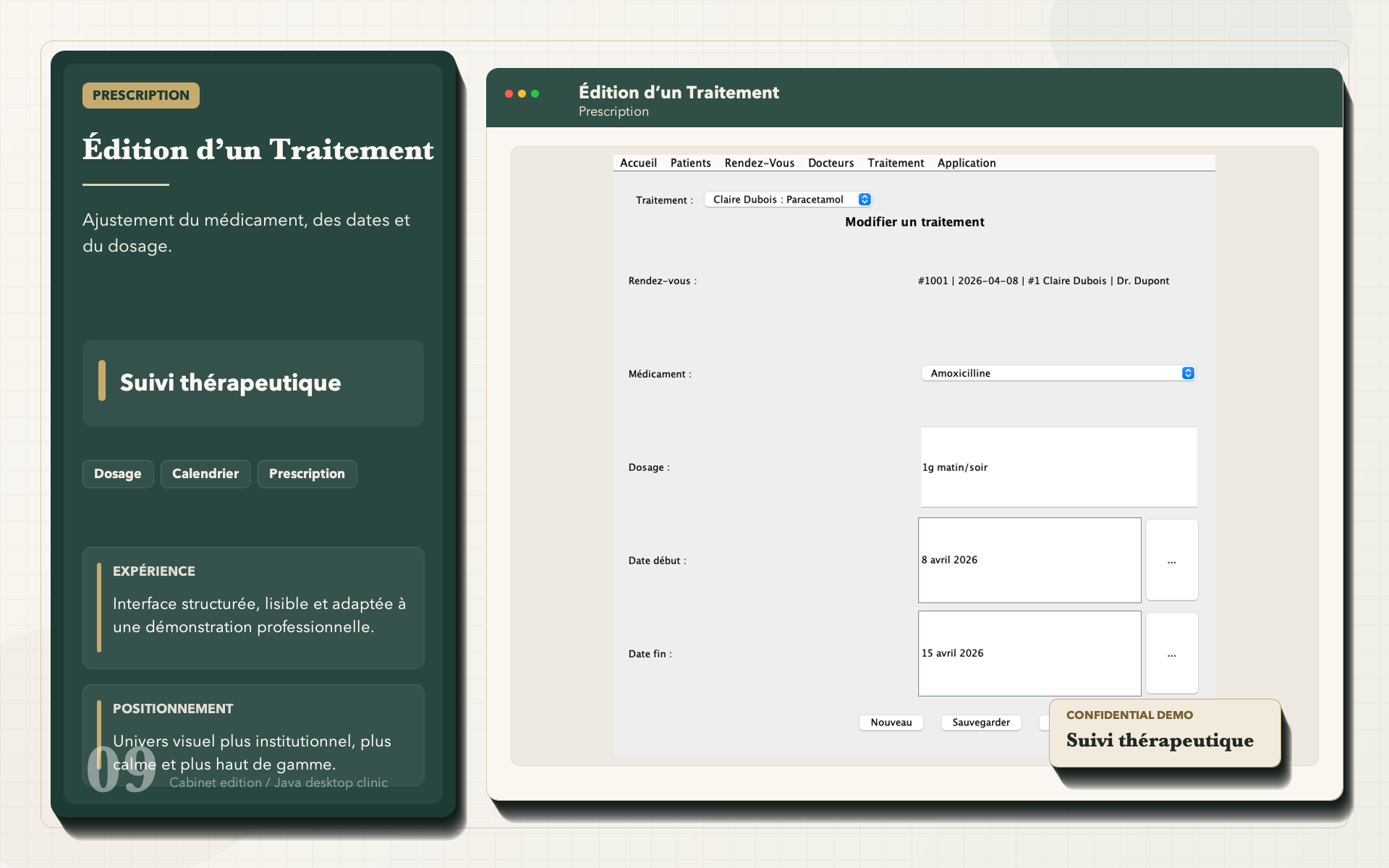Click the POSITIONNEMENT info card

[253, 735]
